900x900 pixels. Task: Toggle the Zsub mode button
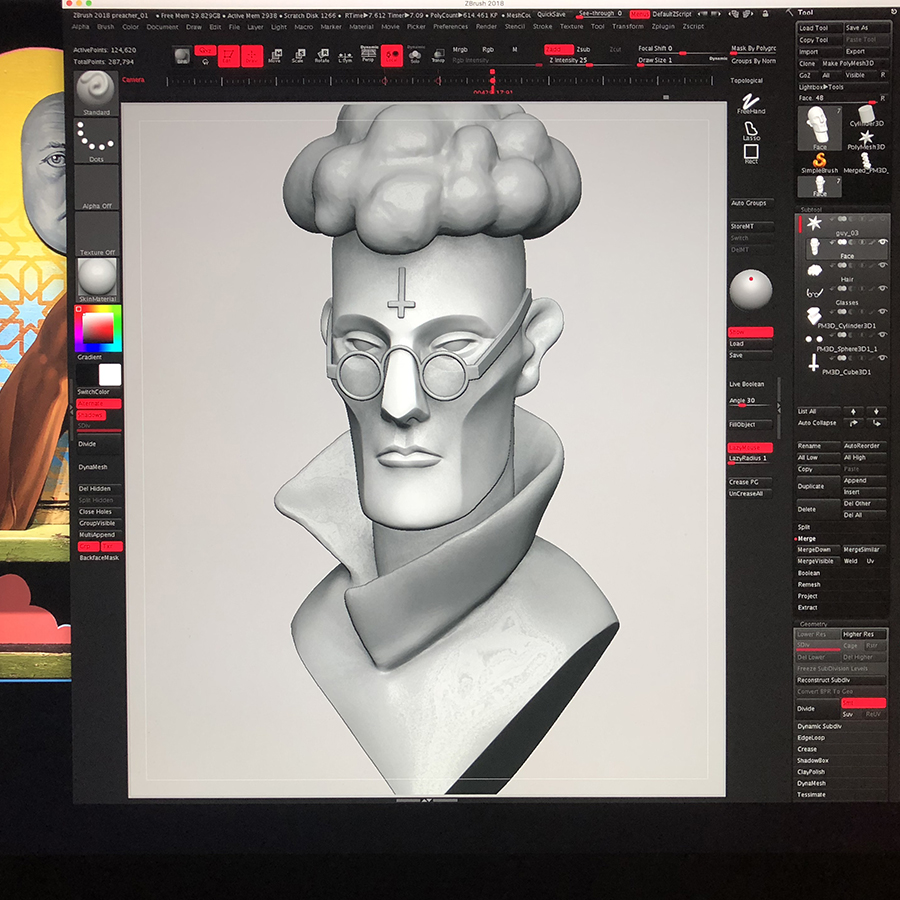(583, 49)
